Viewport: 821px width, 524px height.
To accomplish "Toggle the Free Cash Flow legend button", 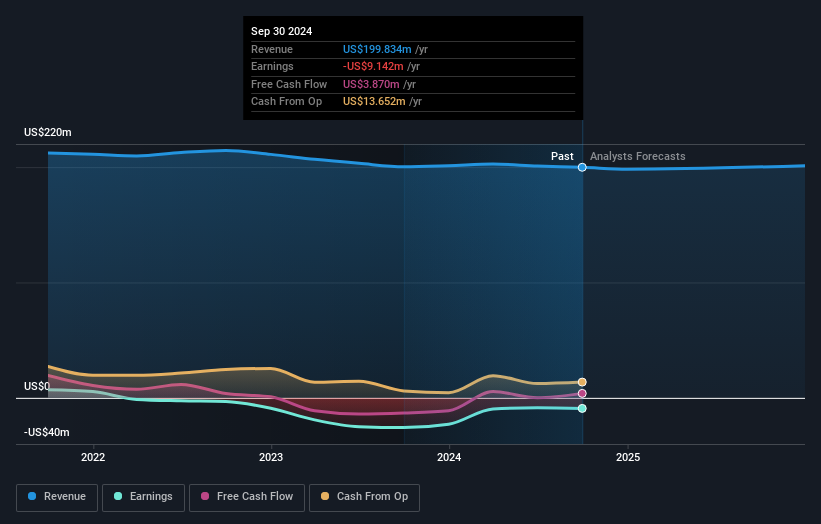I will coord(247,497).
